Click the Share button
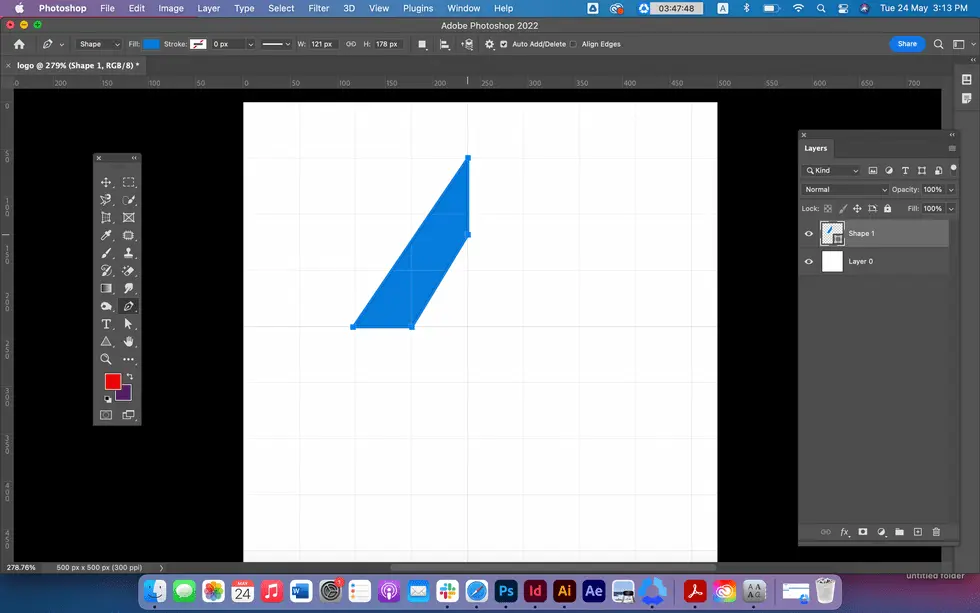Image resolution: width=980 pixels, height=613 pixels. click(x=906, y=44)
